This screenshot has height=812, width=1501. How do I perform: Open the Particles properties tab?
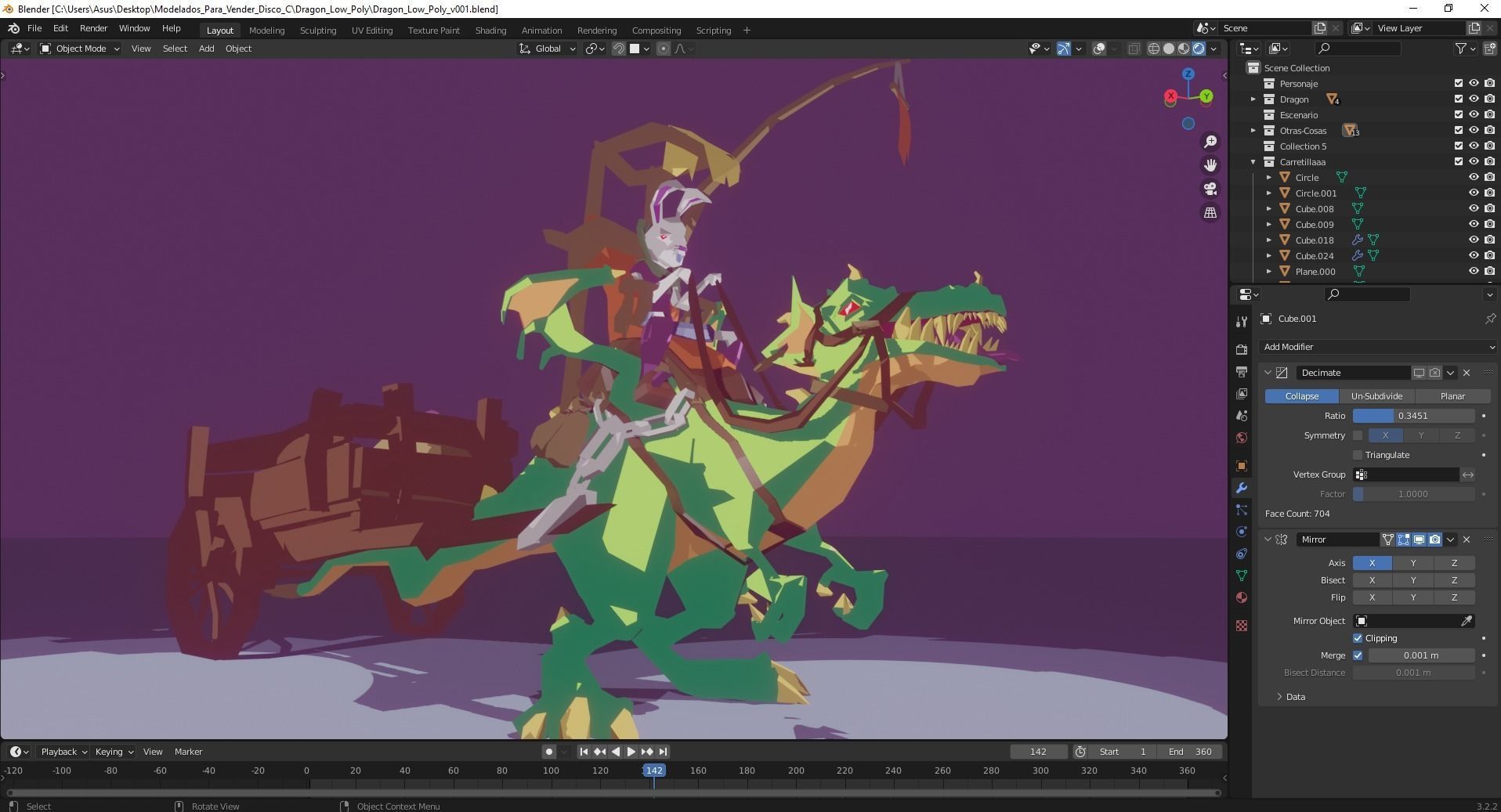point(1242,510)
